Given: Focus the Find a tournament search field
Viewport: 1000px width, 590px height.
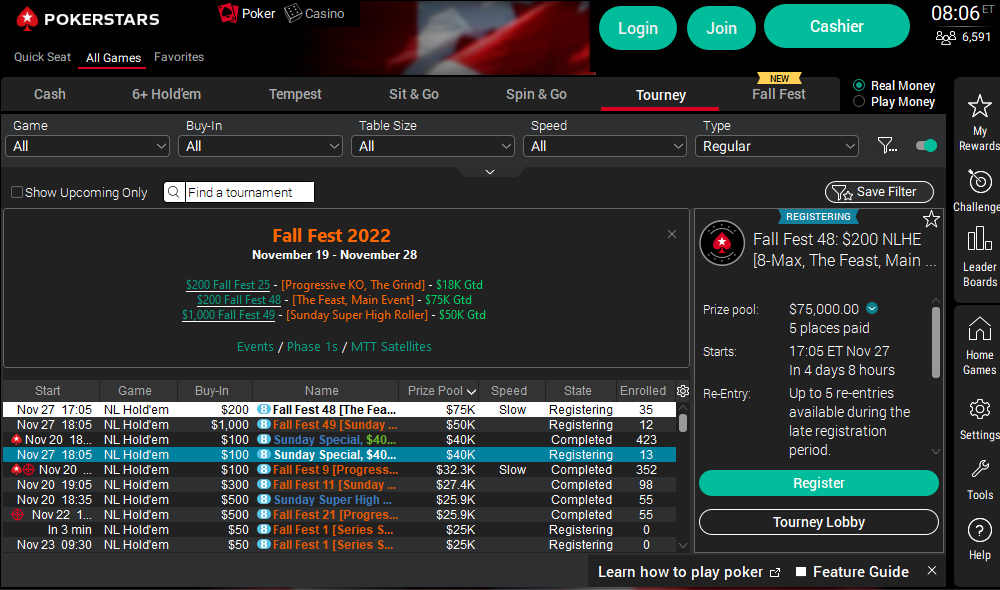Looking at the screenshot, I should pos(249,192).
